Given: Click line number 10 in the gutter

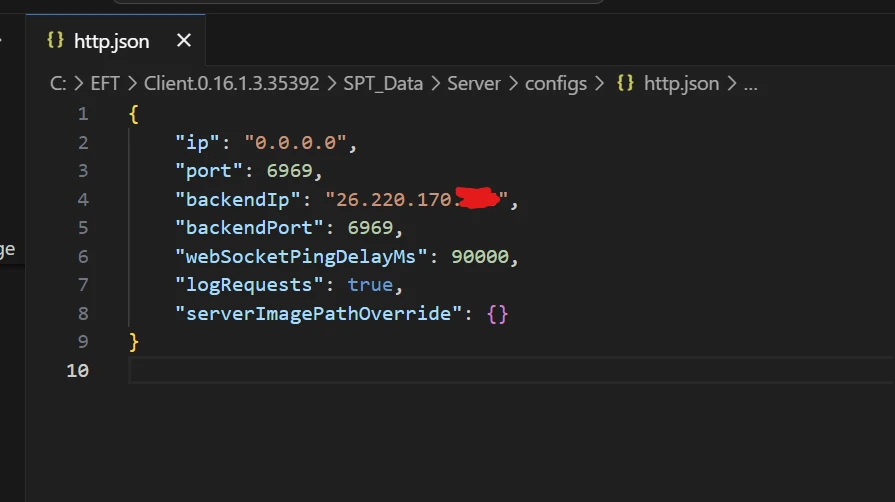Looking at the screenshot, I should [78, 371].
